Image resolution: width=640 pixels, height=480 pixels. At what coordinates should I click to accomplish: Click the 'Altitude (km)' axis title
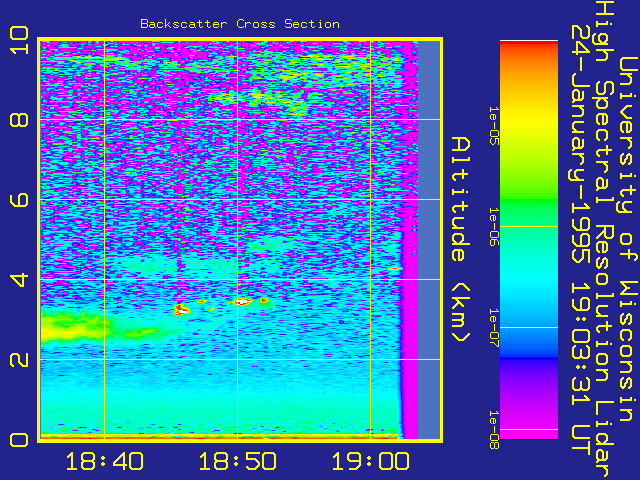tap(461, 240)
